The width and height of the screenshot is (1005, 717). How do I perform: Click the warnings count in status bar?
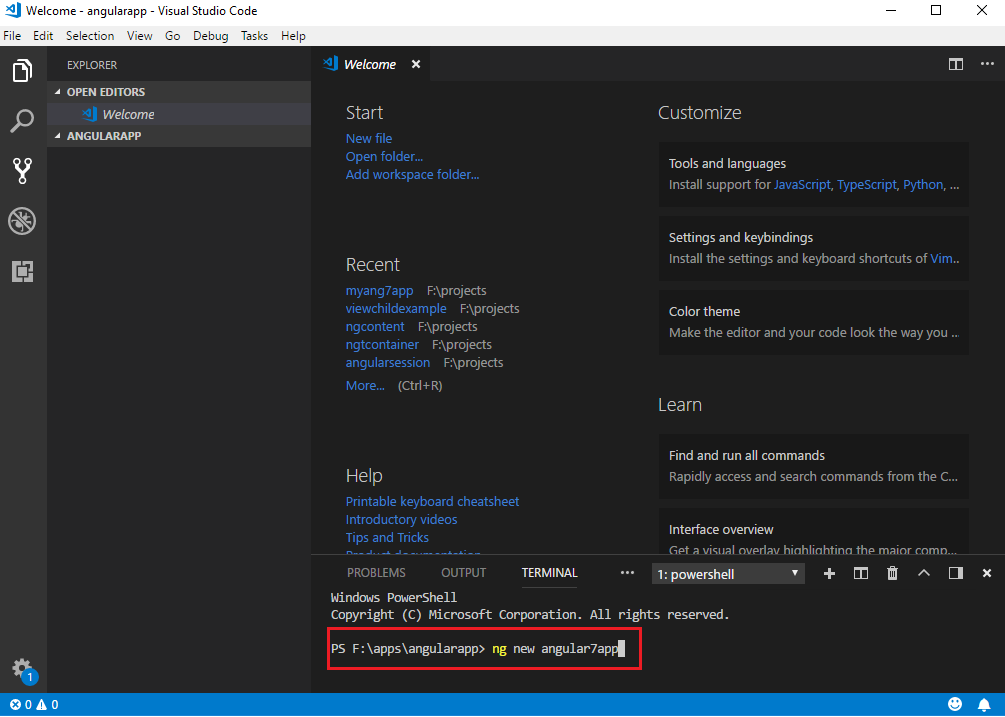(x=47, y=705)
